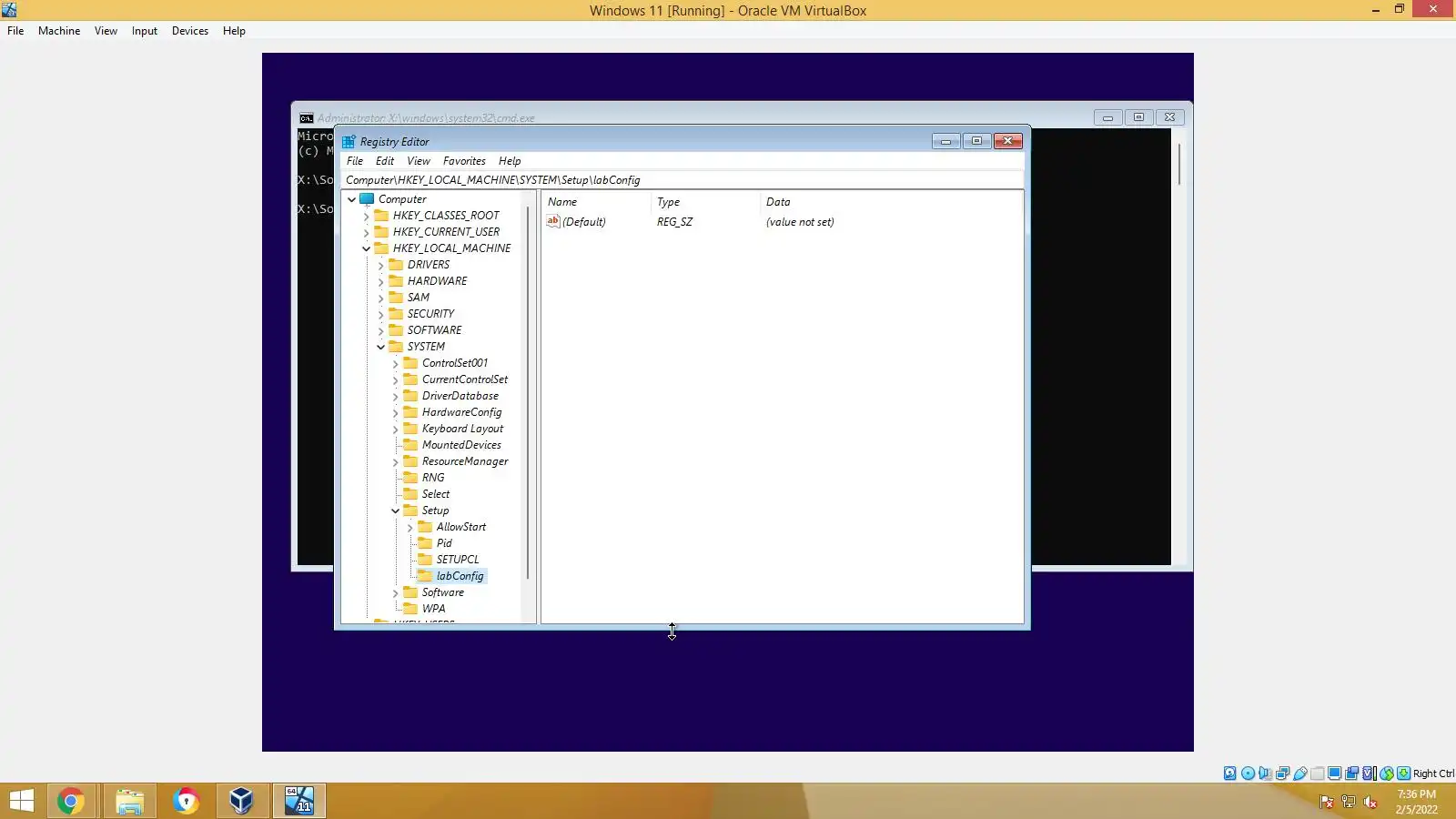This screenshot has height=819, width=1456.
Task: Click the Registry Editor title bar icon
Action: tap(349, 142)
